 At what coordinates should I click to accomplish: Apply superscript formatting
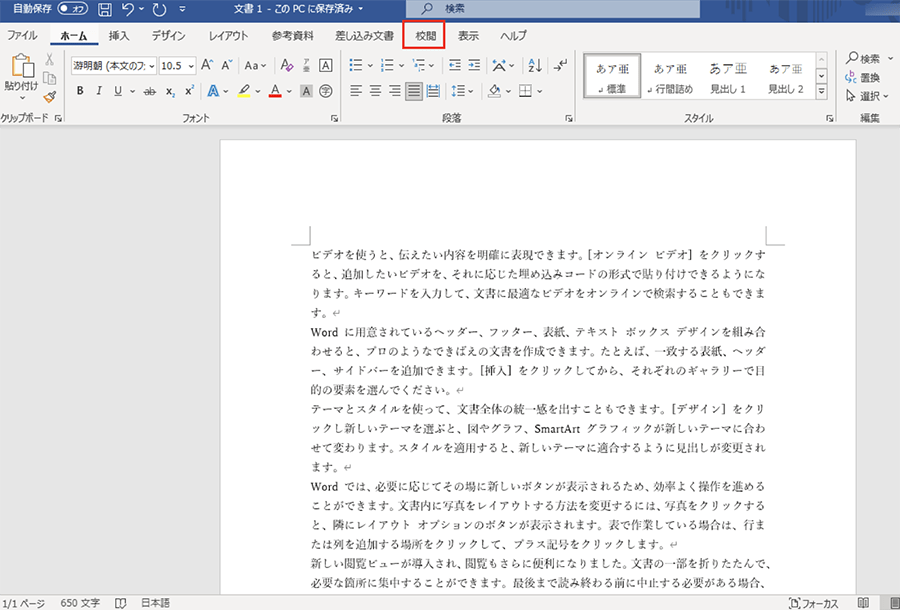(x=189, y=91)
